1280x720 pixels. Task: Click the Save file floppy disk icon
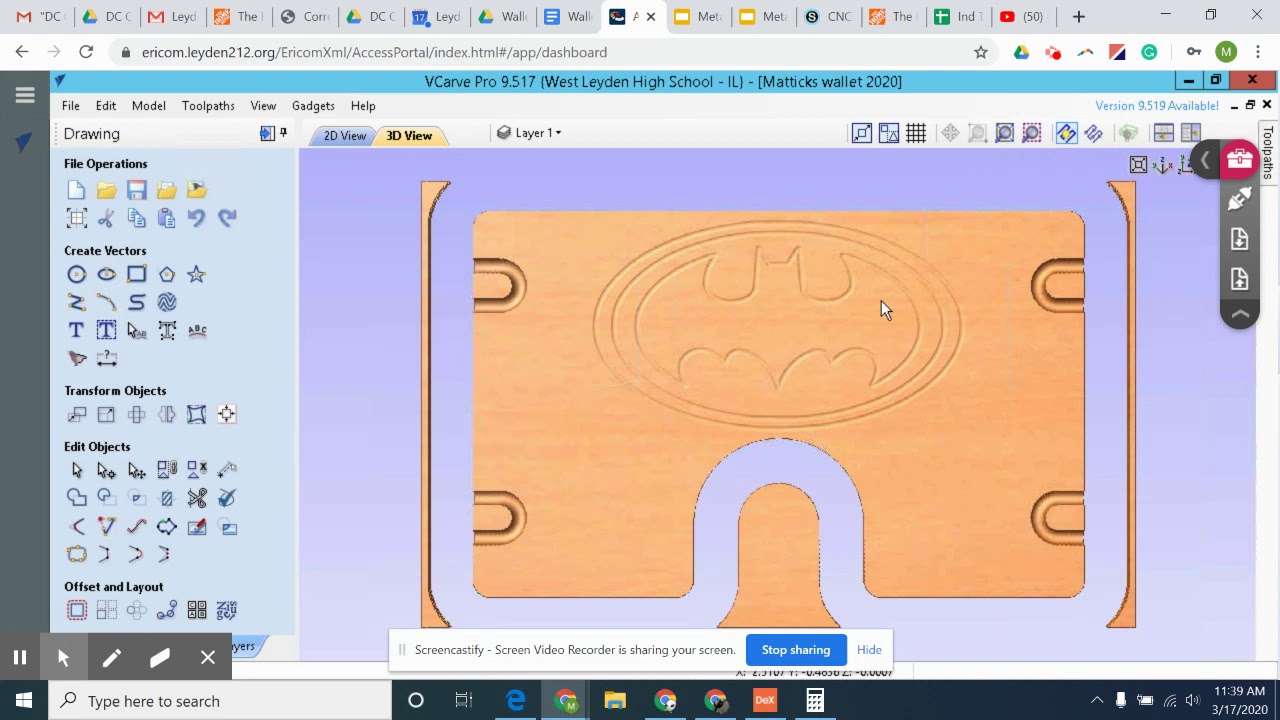click(137, 190)
